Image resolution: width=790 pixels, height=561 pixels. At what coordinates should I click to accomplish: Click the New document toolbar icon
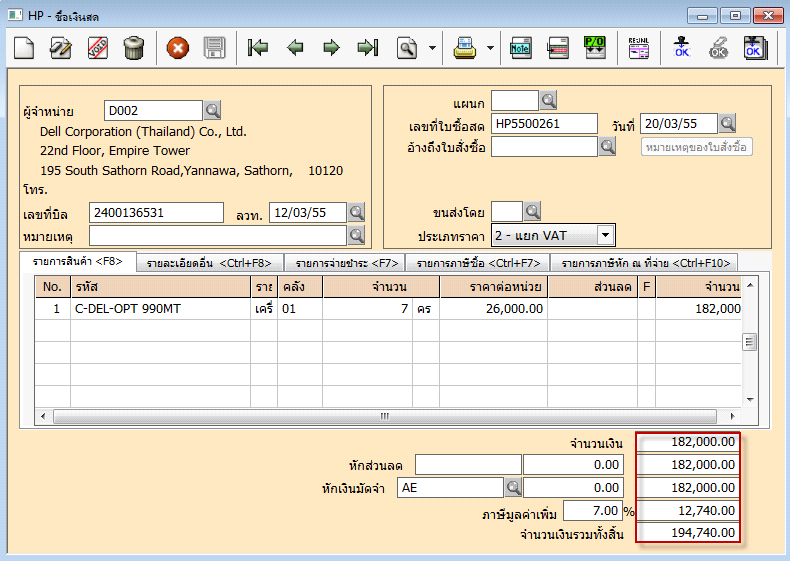pyautogui.click(x=24, y=47)
